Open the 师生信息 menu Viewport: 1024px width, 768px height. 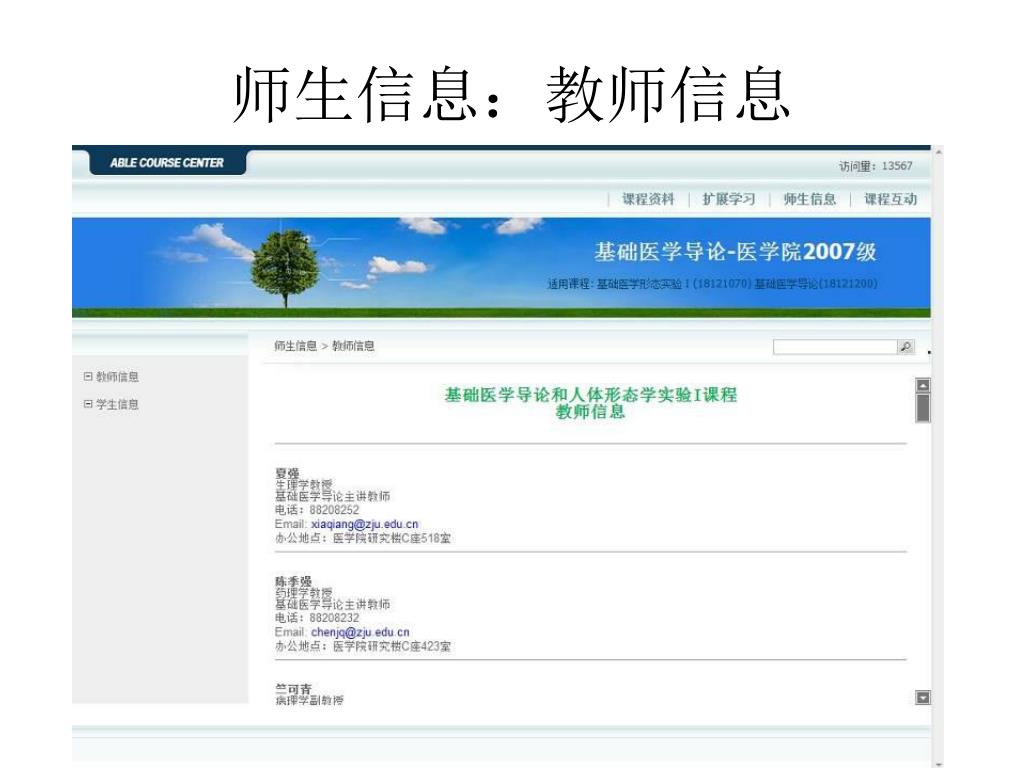(x=810, y=199)
